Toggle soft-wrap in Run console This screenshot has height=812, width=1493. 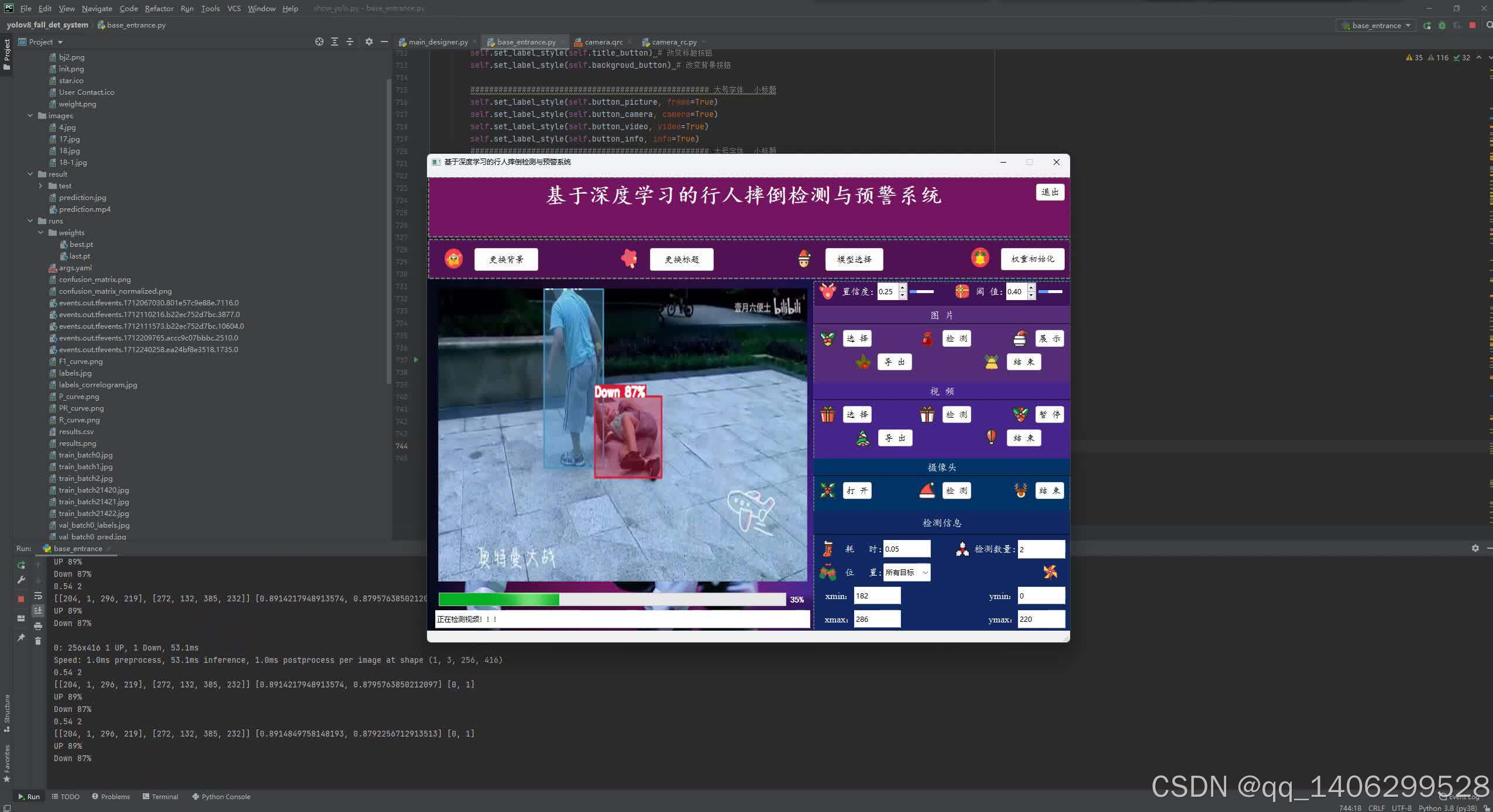click(38, 596)
